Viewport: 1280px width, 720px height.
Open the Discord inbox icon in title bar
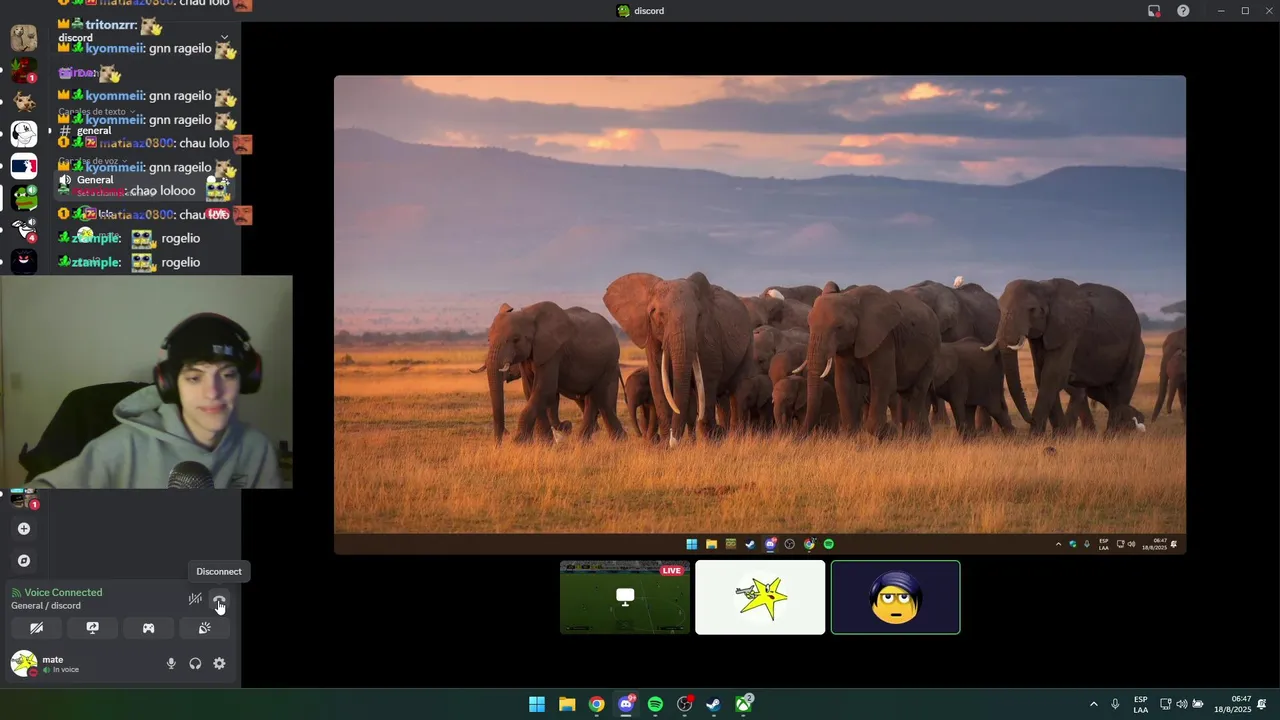point(1154,11)
